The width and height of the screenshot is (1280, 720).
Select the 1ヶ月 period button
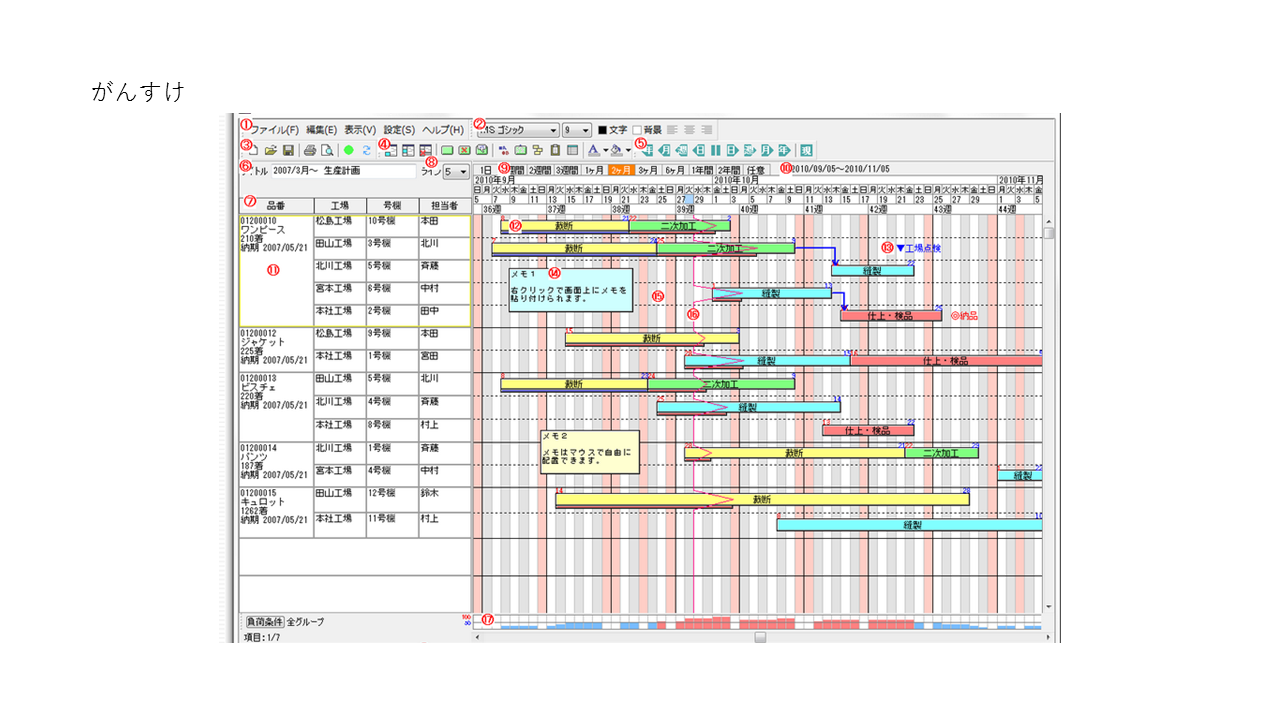(593, 169)
